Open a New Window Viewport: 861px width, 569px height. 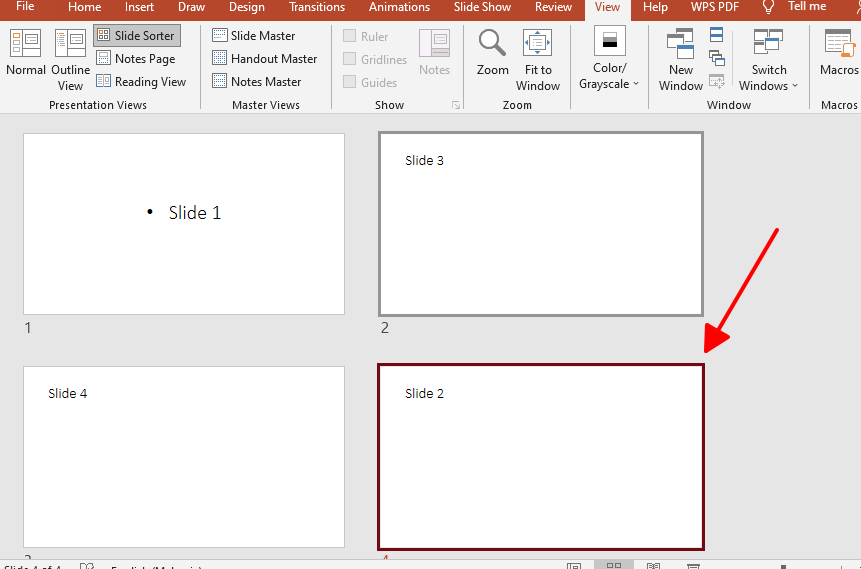pos(681,59)
